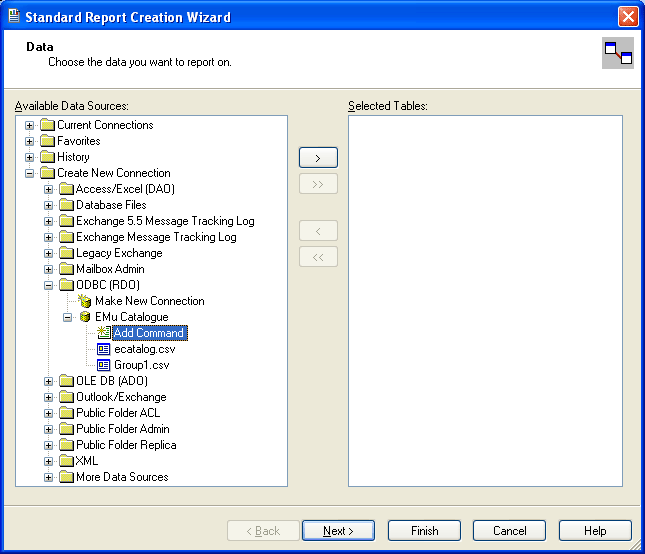Select Exchange Message Tracking Log item

pyautogui.click(x=156, y=237)
